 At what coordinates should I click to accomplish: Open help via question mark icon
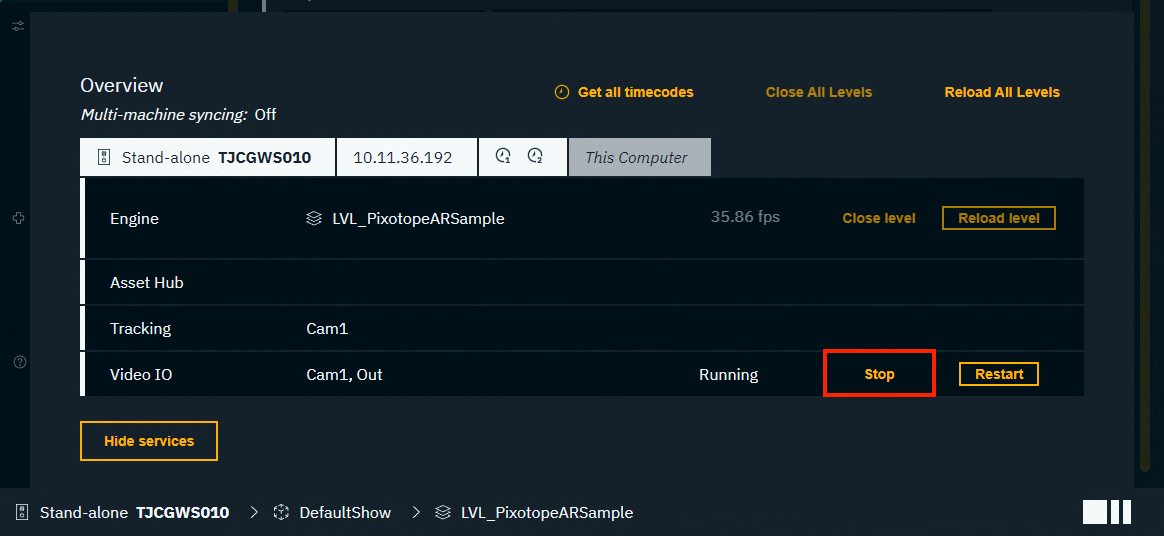19,362
